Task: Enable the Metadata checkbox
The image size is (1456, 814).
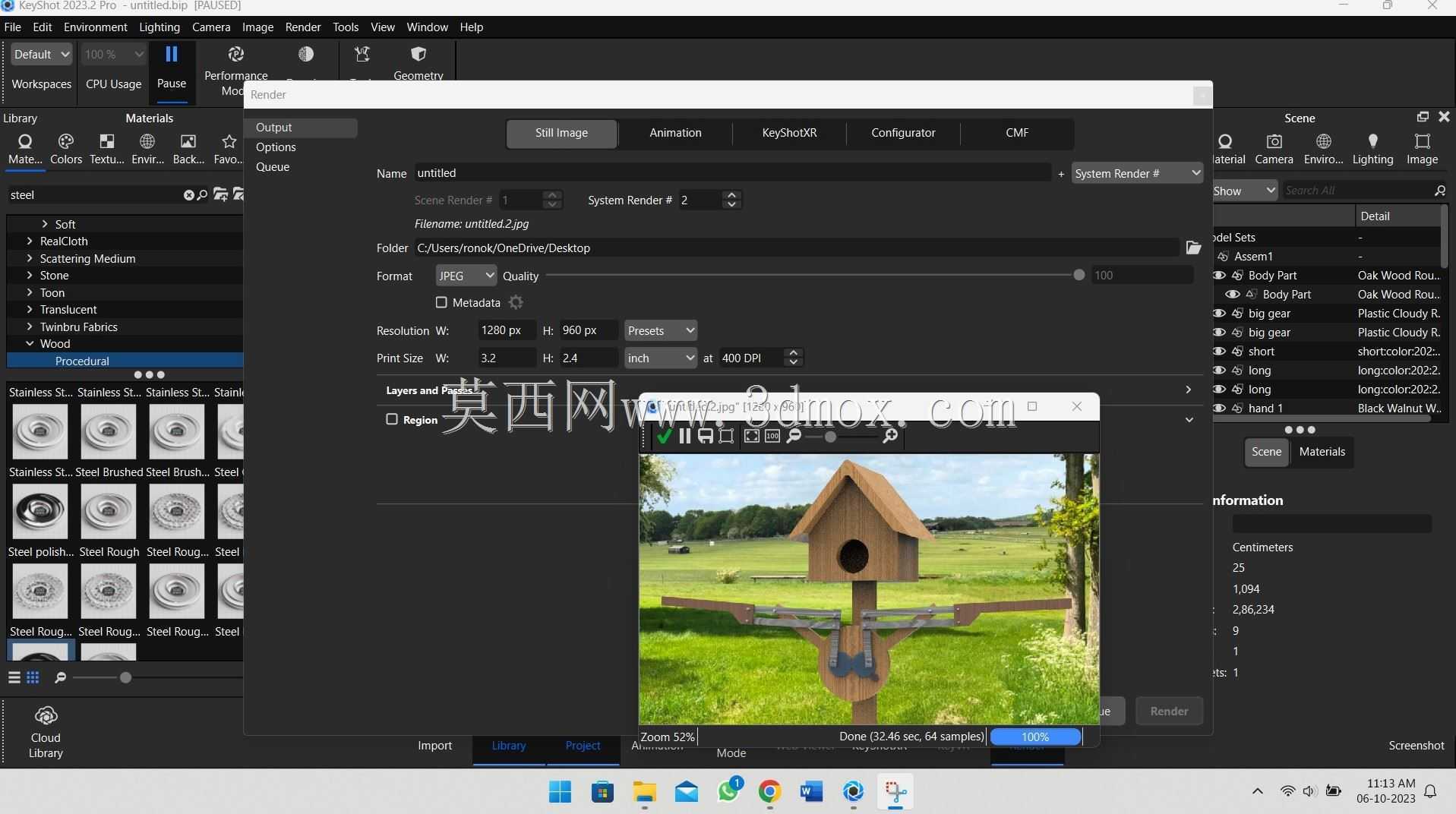Action: 441,302
